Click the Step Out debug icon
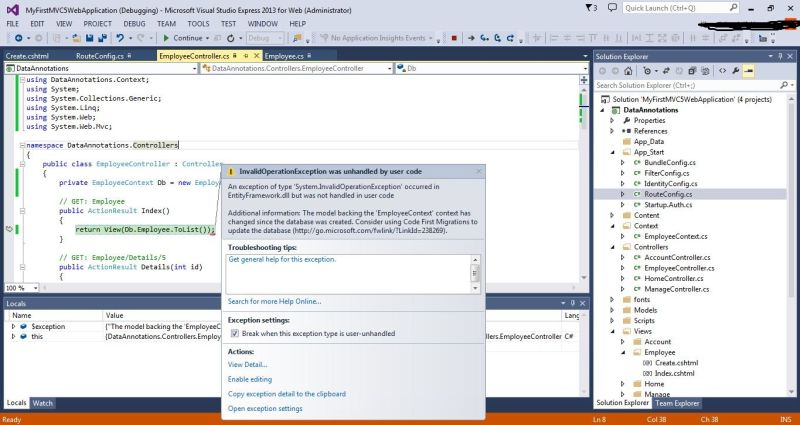Image resolution: width=800 pixels, height=425 pixels. coord(510,38)
